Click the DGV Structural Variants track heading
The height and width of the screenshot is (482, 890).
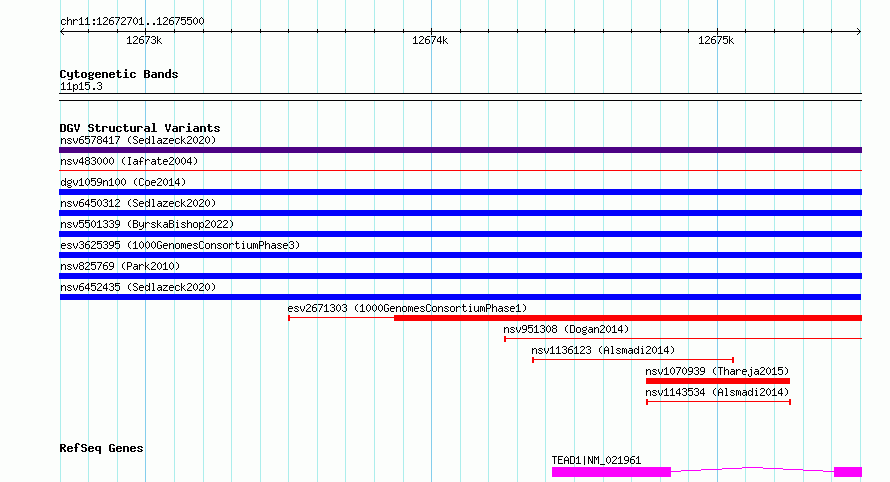(140, 128)
